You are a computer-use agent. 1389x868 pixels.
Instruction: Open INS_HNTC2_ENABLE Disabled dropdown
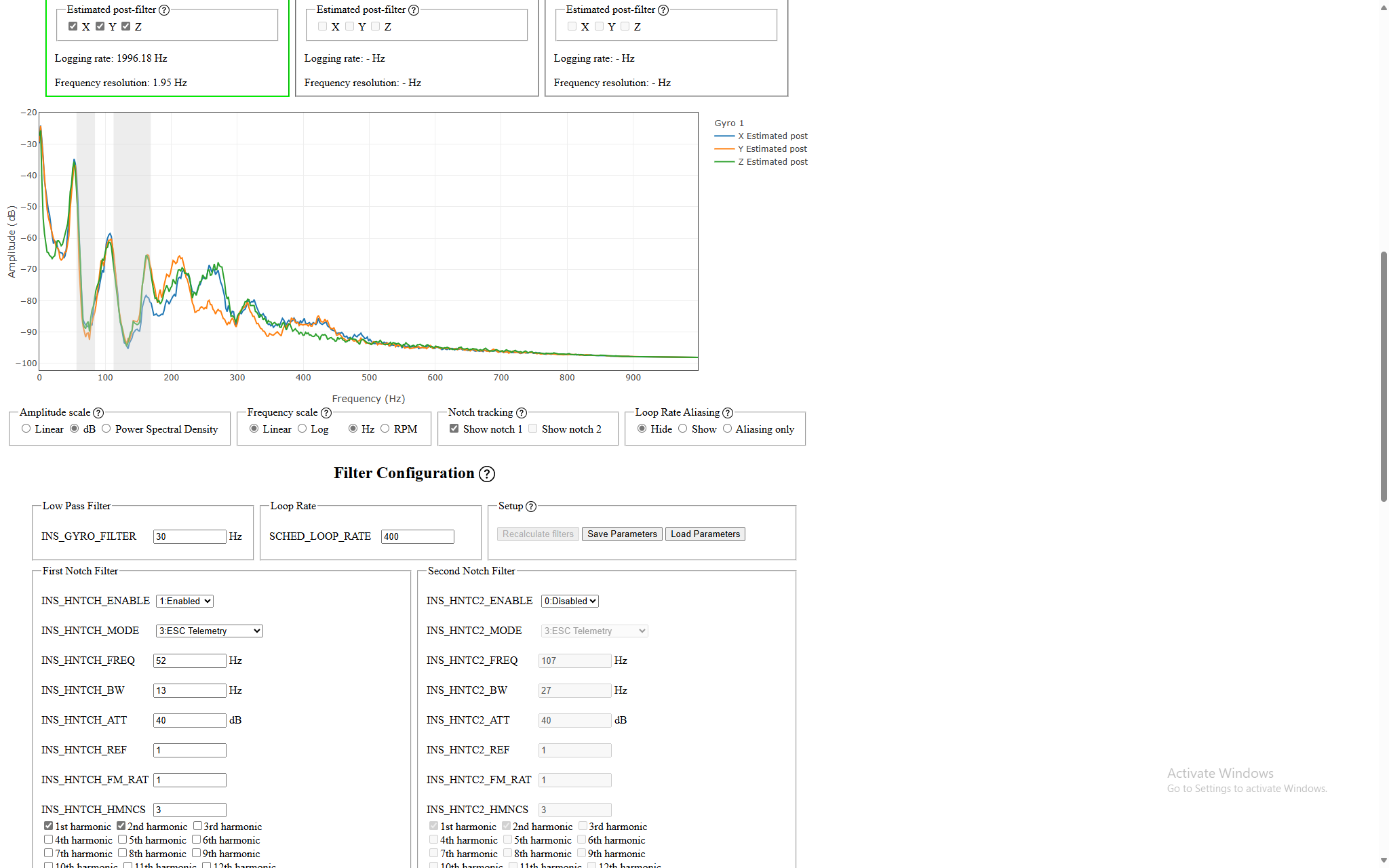point(570,601)
